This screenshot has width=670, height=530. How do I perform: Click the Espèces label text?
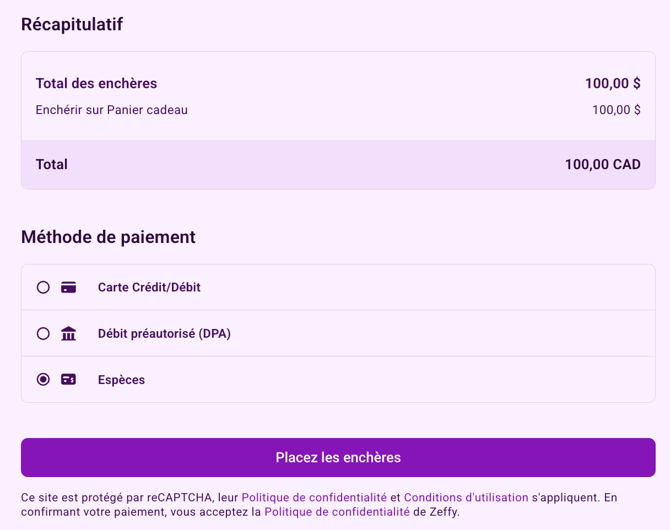click(121, 380)
